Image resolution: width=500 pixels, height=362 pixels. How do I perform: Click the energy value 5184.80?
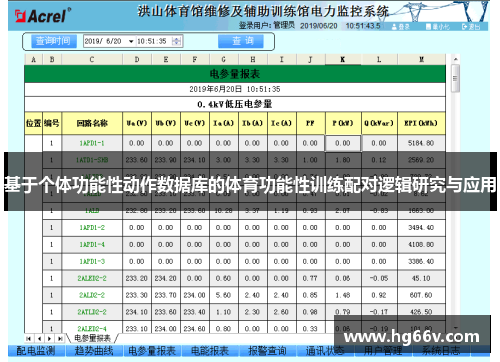(x=421, y=143)
